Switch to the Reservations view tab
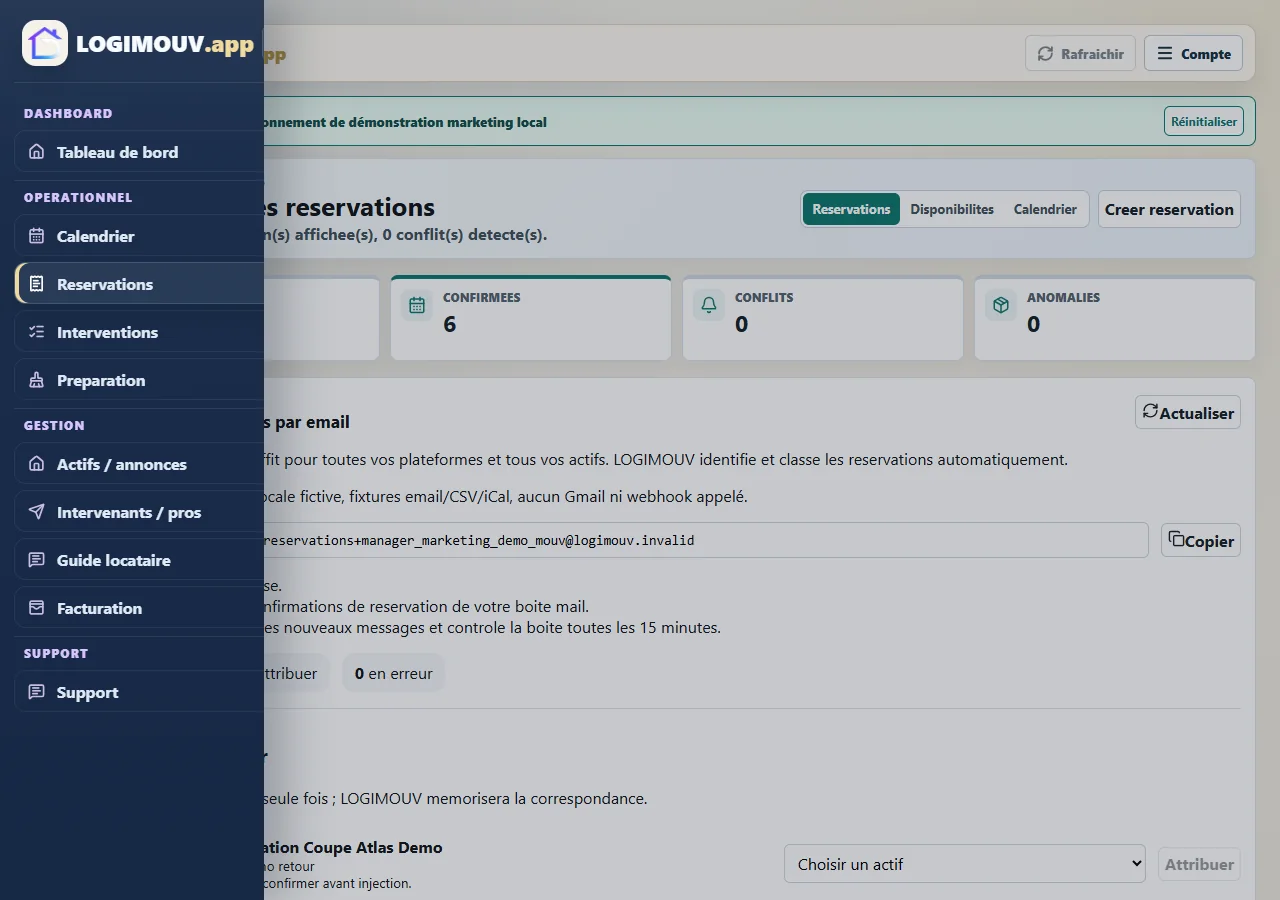This screenshot has width=1280, height=900. click(x=851, y=209)
